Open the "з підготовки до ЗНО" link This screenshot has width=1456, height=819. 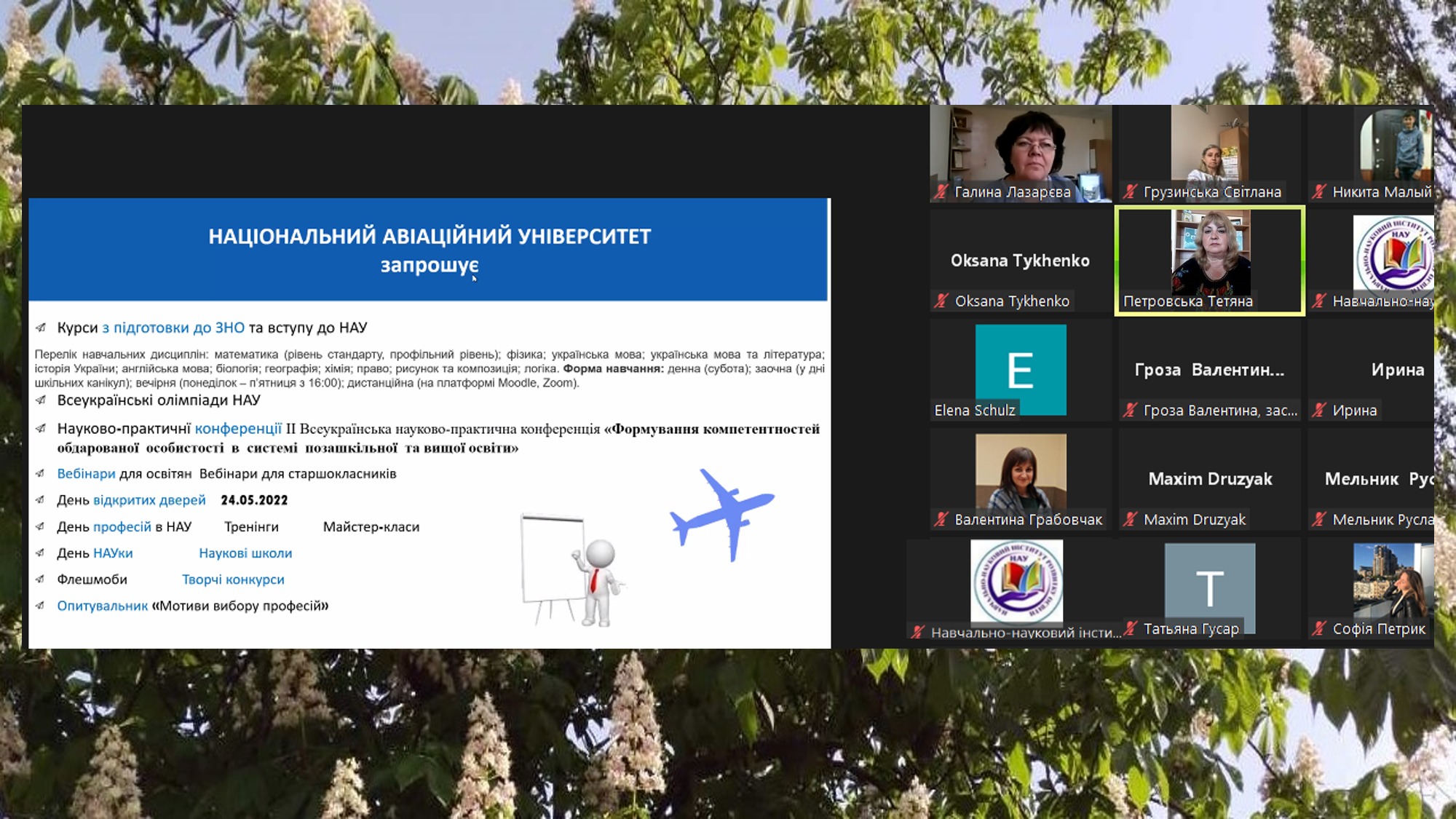tap(173, 328)
